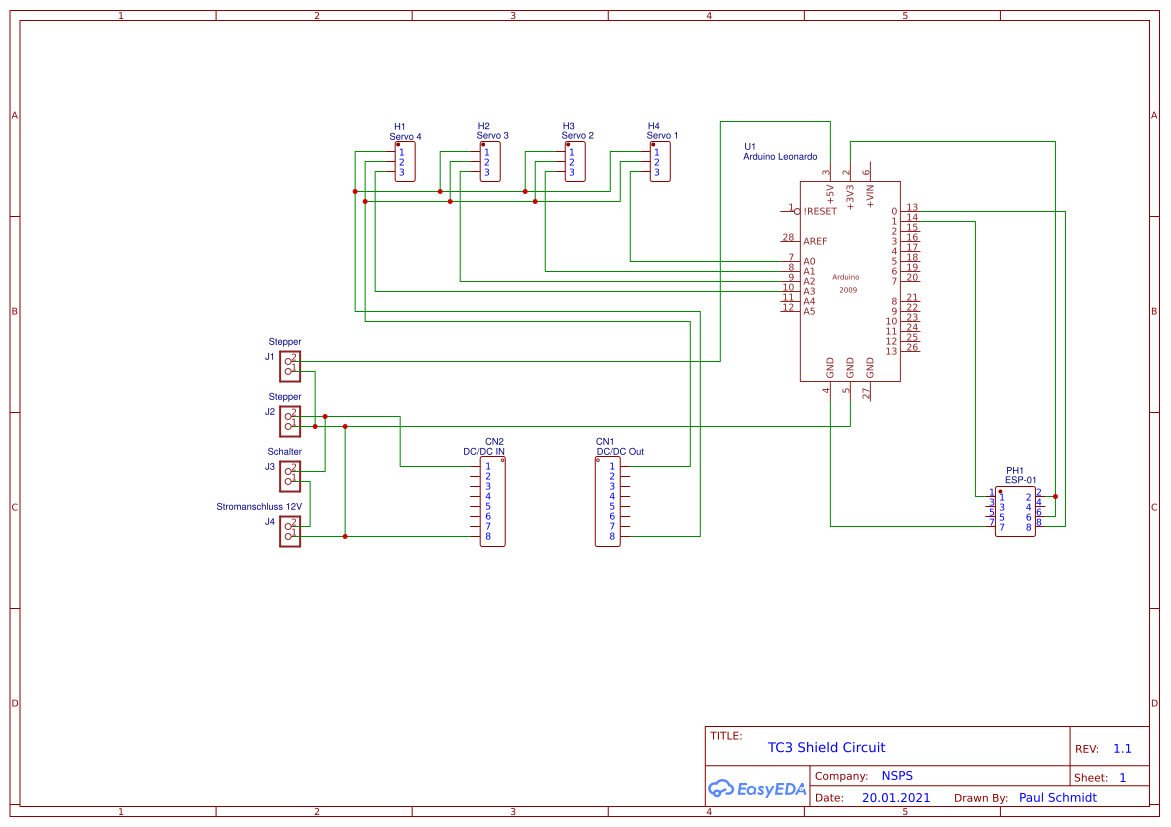
Task: Click the revision value "1.1"
Action: point(1122,749)
